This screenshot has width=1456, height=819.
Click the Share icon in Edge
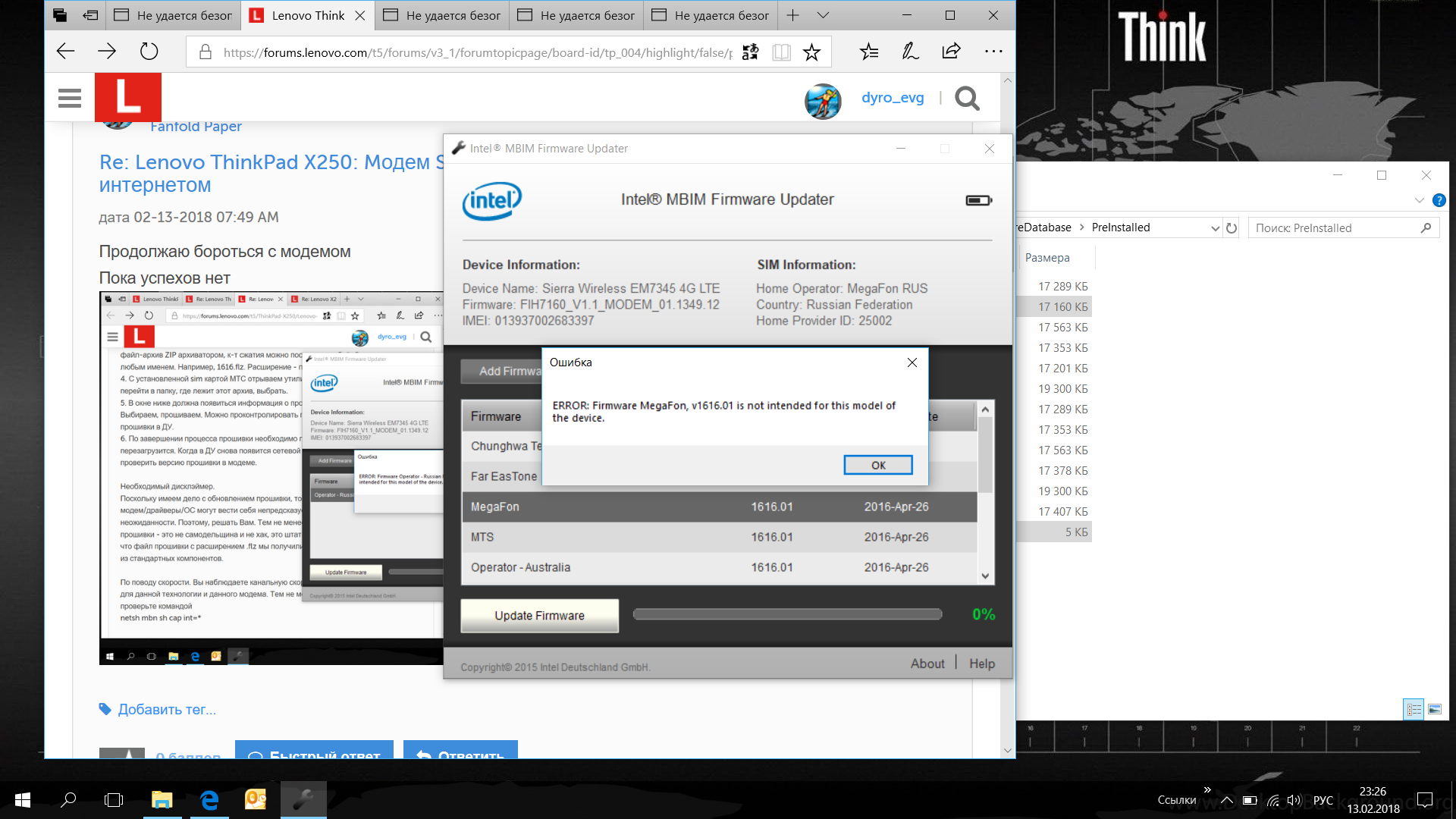click(951, 52)
